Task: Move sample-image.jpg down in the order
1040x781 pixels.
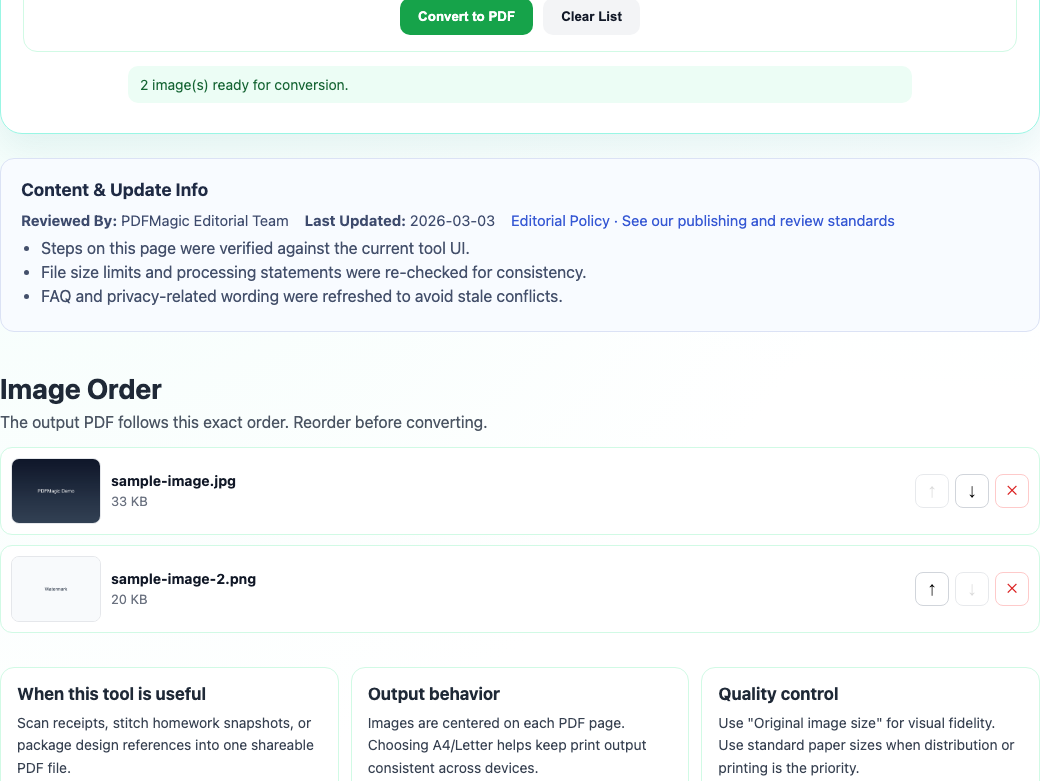Action: [x=971, y=491]
